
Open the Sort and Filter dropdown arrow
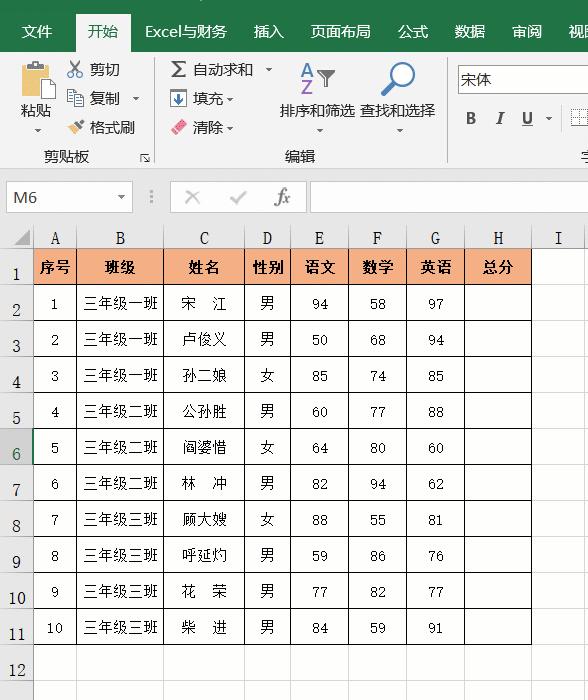[x=320, y=130]
